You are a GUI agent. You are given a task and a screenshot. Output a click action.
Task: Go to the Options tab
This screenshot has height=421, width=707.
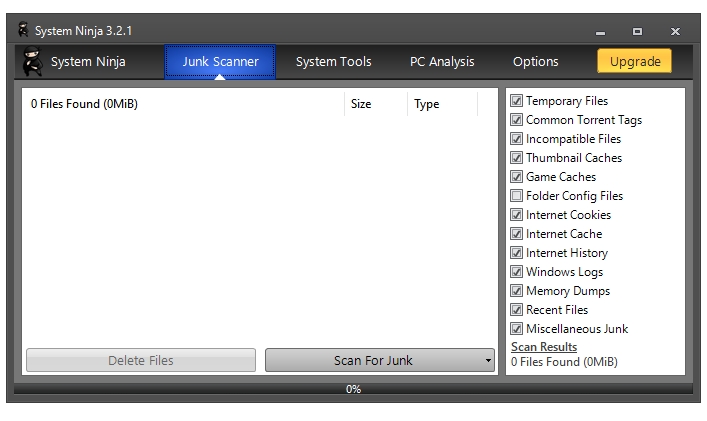coord(535,62)
